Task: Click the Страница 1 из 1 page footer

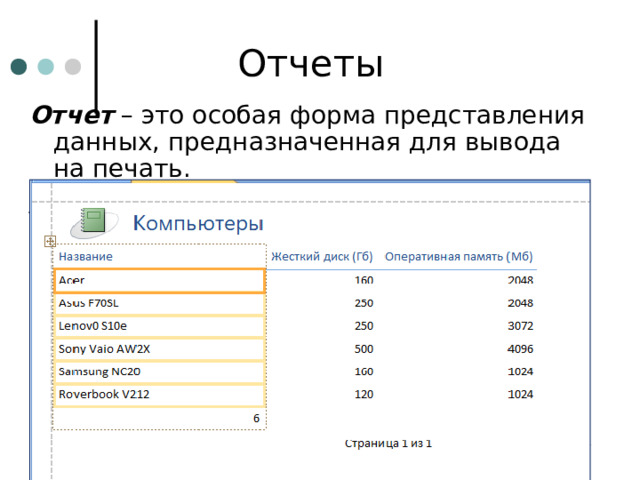Action: click(x=388, y=443)
